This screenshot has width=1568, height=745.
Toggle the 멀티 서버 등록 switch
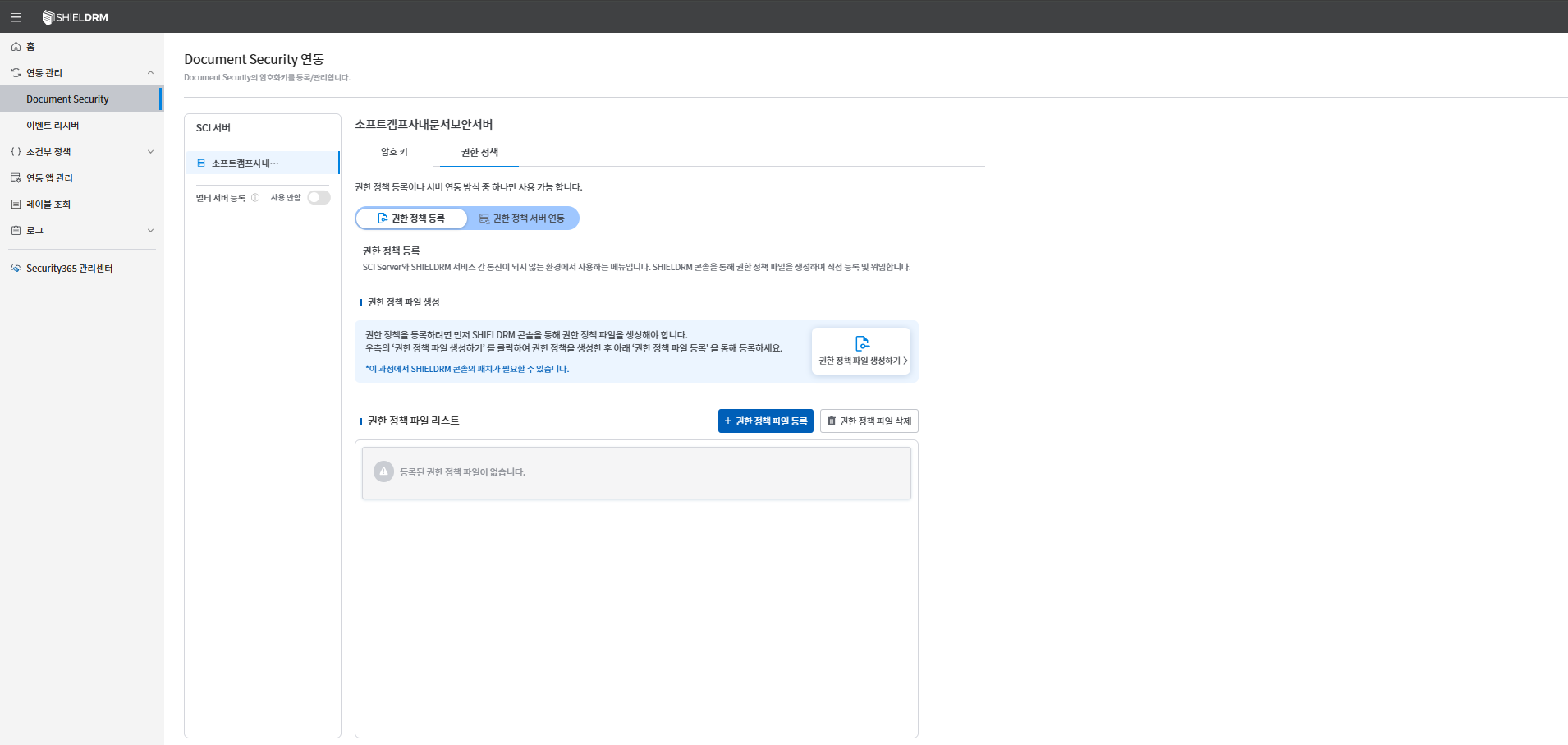tap(319, 198)
